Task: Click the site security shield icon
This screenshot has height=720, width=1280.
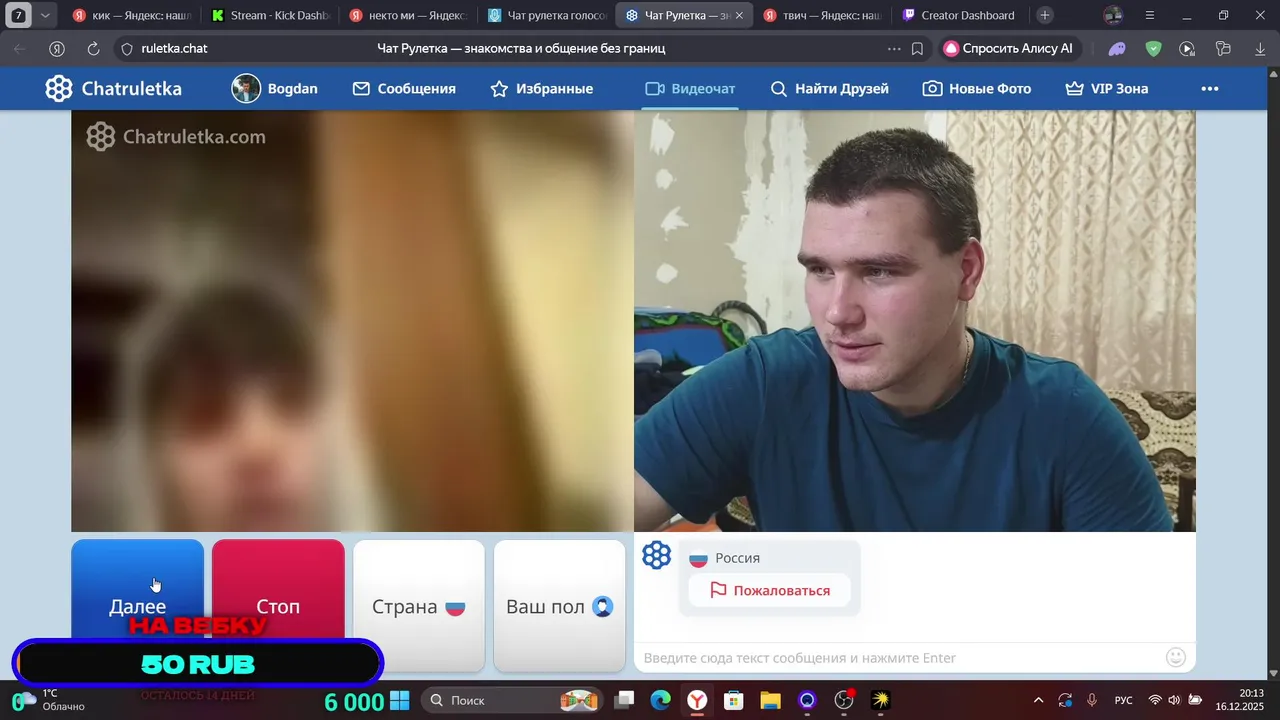Action: tap(126, 48)
